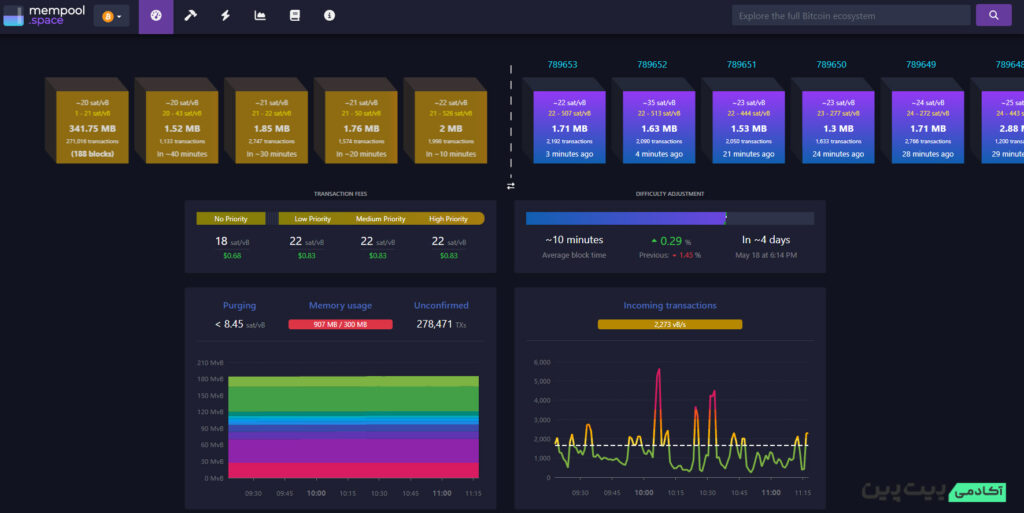Click the DIFFICULTY ADJUSTMENT section title
Image resolution: width=1024 pixels, height=513 pixels.
(x=669, y=194)
